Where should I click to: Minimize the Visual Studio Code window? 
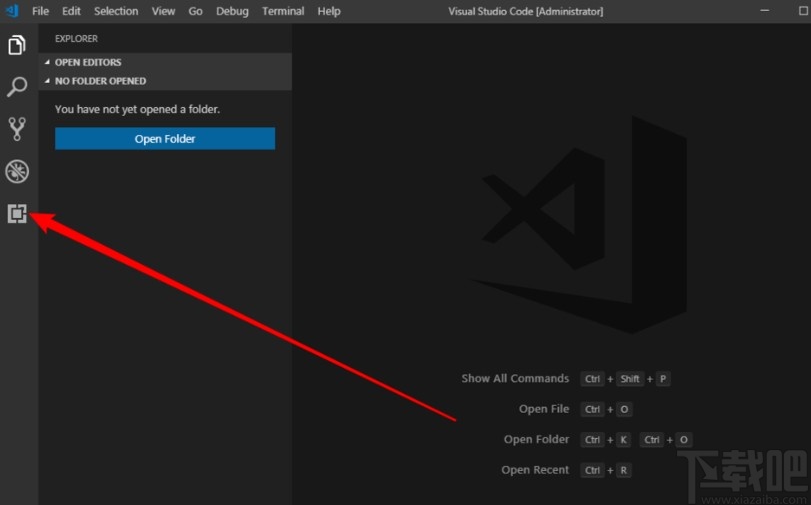pos(765,10)
